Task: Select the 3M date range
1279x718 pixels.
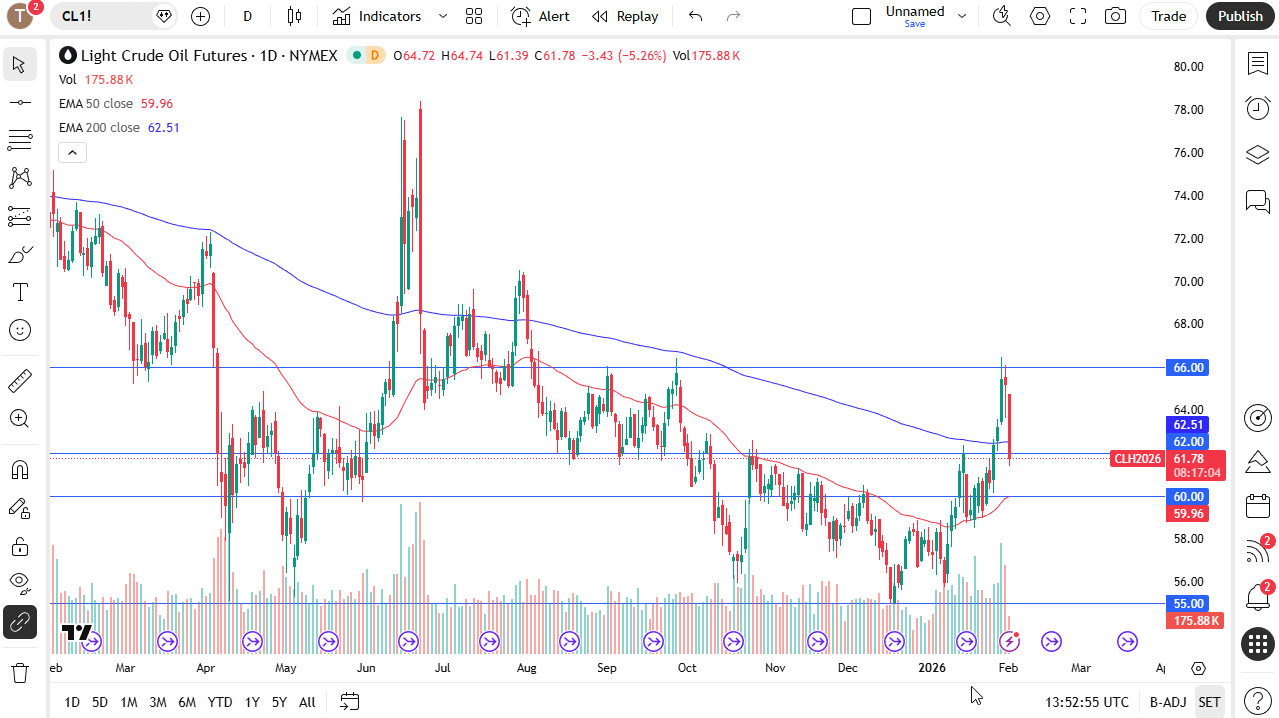Action: click(x=158, y=702)
